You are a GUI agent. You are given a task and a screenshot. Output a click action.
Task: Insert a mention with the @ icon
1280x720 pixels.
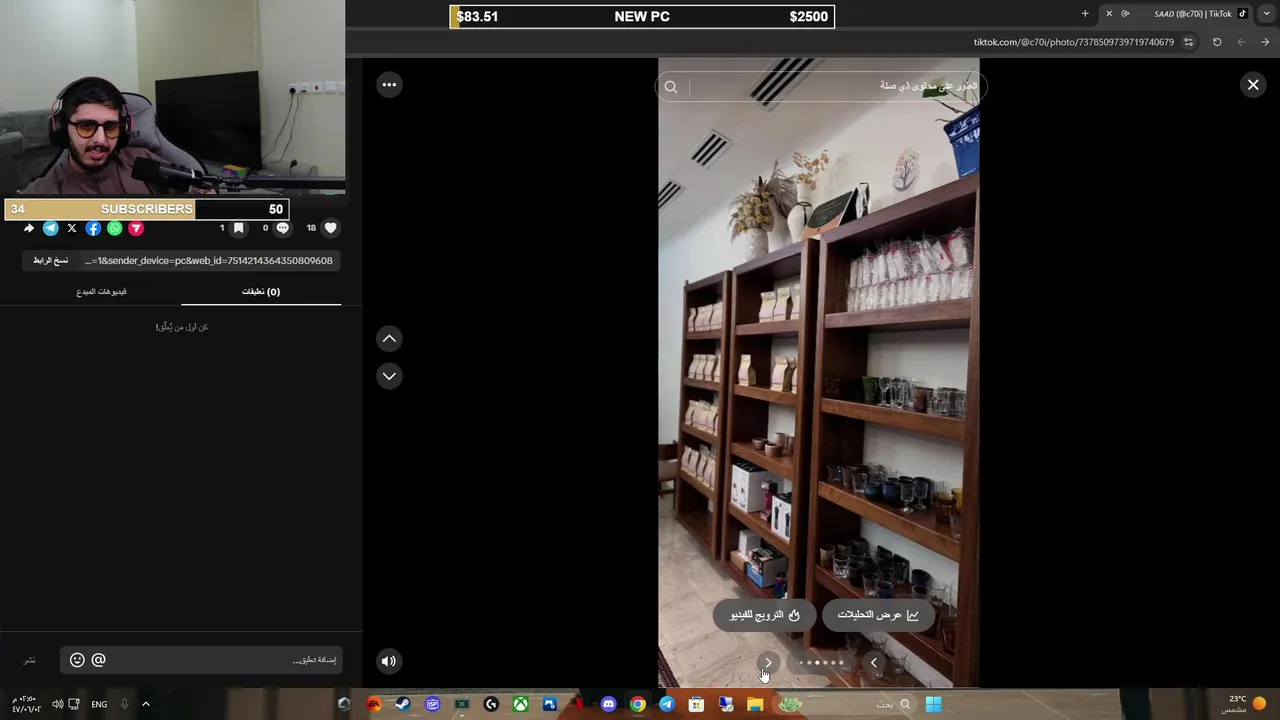point(98,660)
